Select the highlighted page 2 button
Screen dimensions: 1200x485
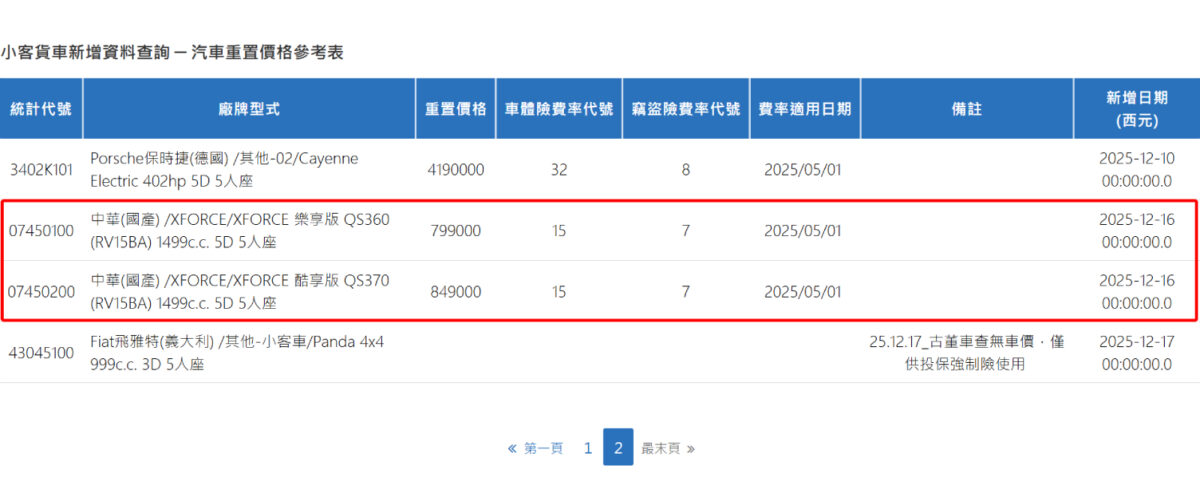(x=618, y=448)
